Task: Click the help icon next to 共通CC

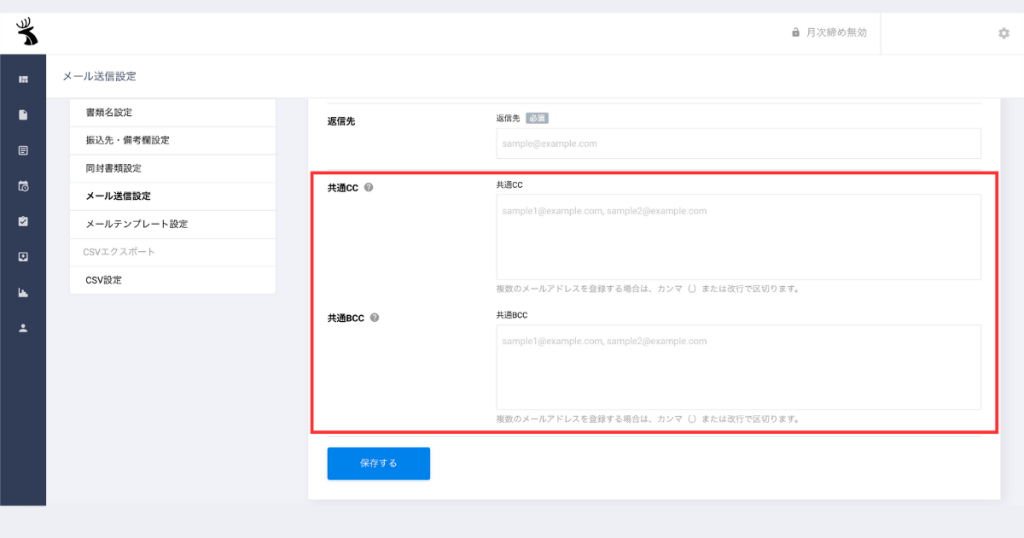Action: [368, 187]
